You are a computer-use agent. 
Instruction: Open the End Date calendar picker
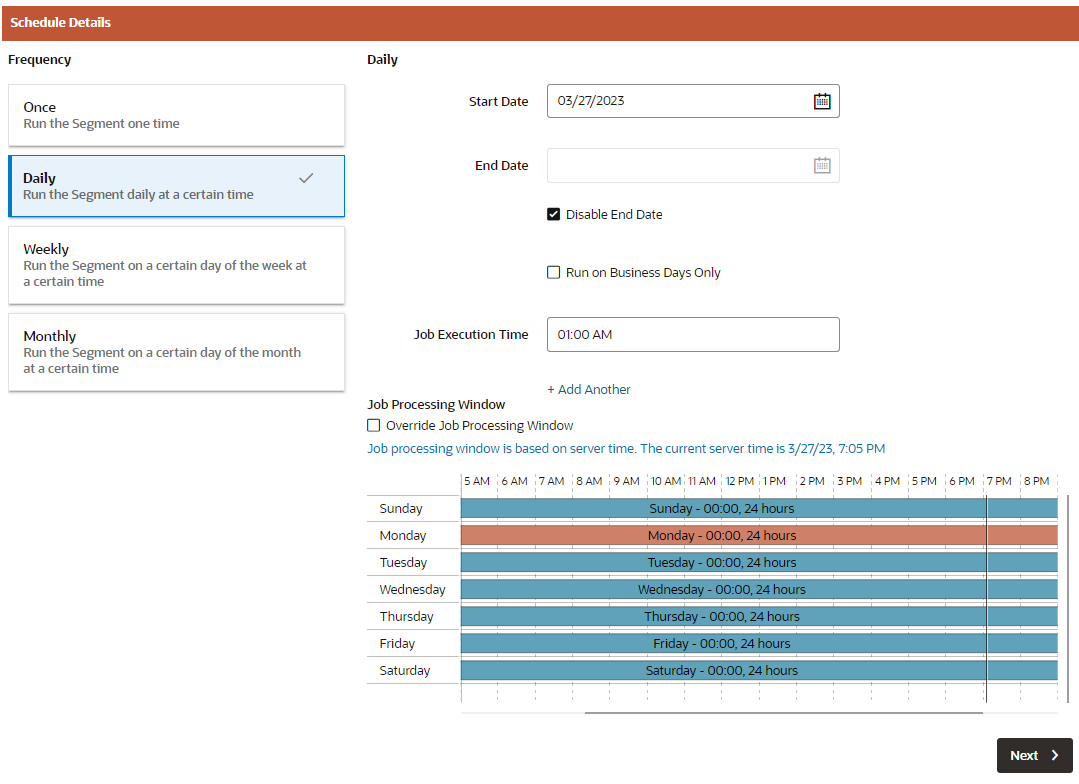point(822,165)
